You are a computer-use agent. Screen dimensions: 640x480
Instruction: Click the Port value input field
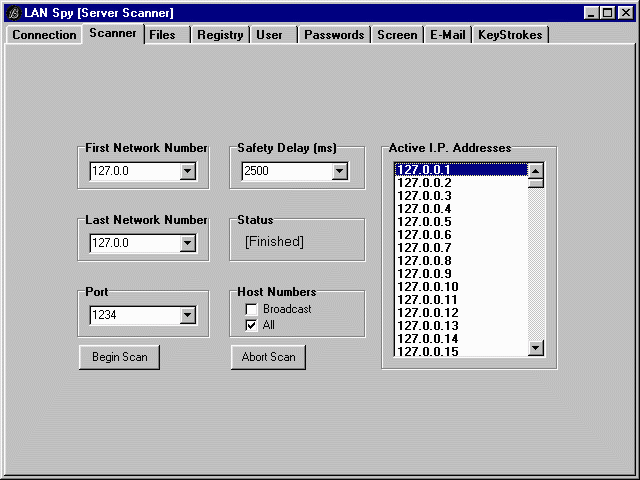[132, 316]
